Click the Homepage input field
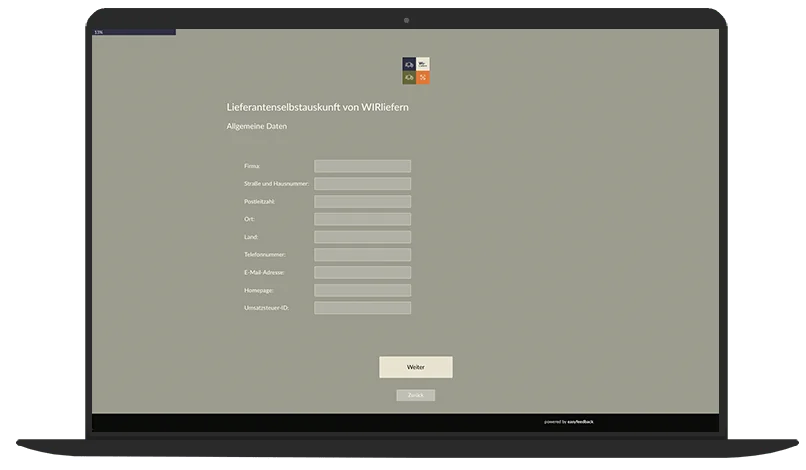The image size is (806, 470). (x=362, y=290)
